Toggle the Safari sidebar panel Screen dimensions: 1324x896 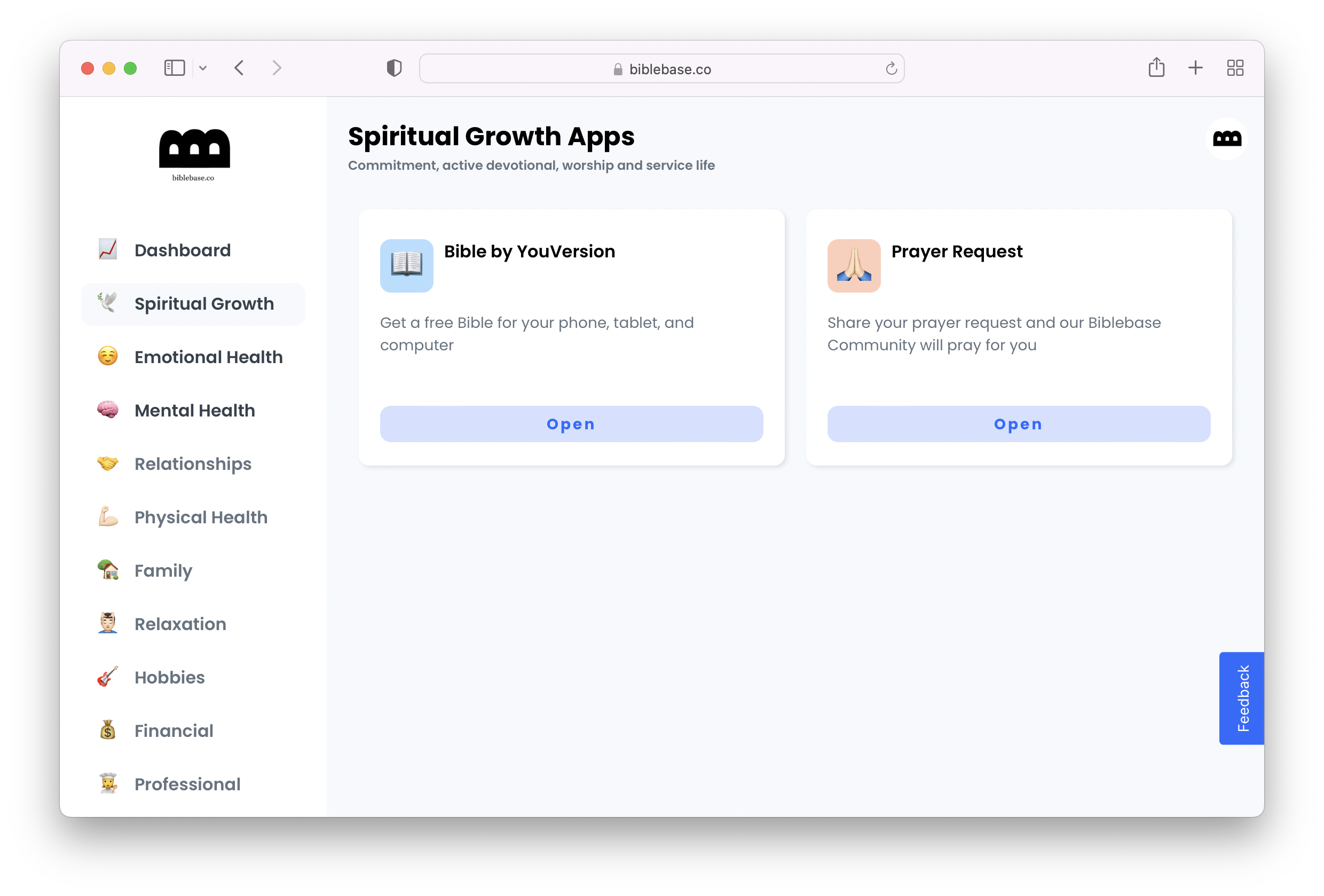coord(175,68)
